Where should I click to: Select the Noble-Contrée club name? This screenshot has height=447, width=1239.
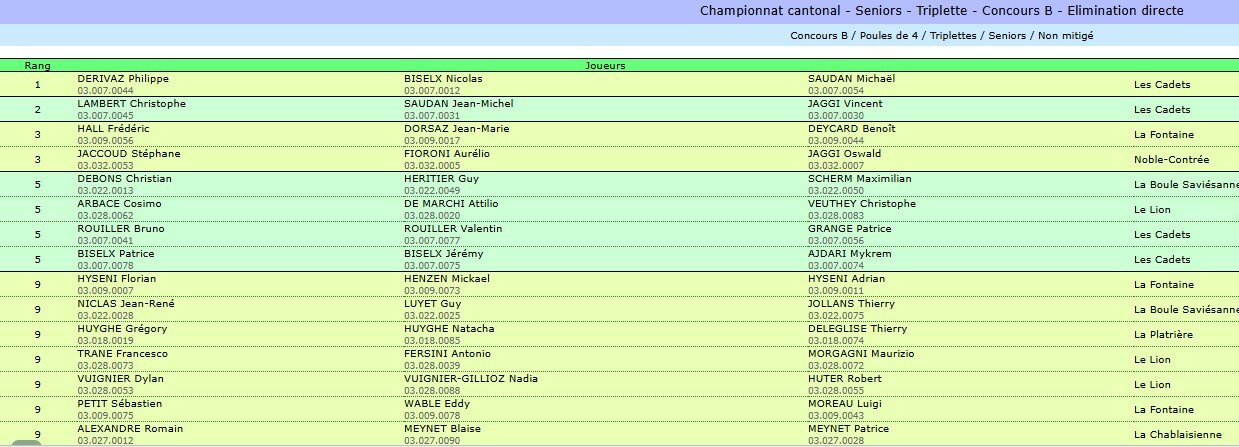pos(1171,160)
